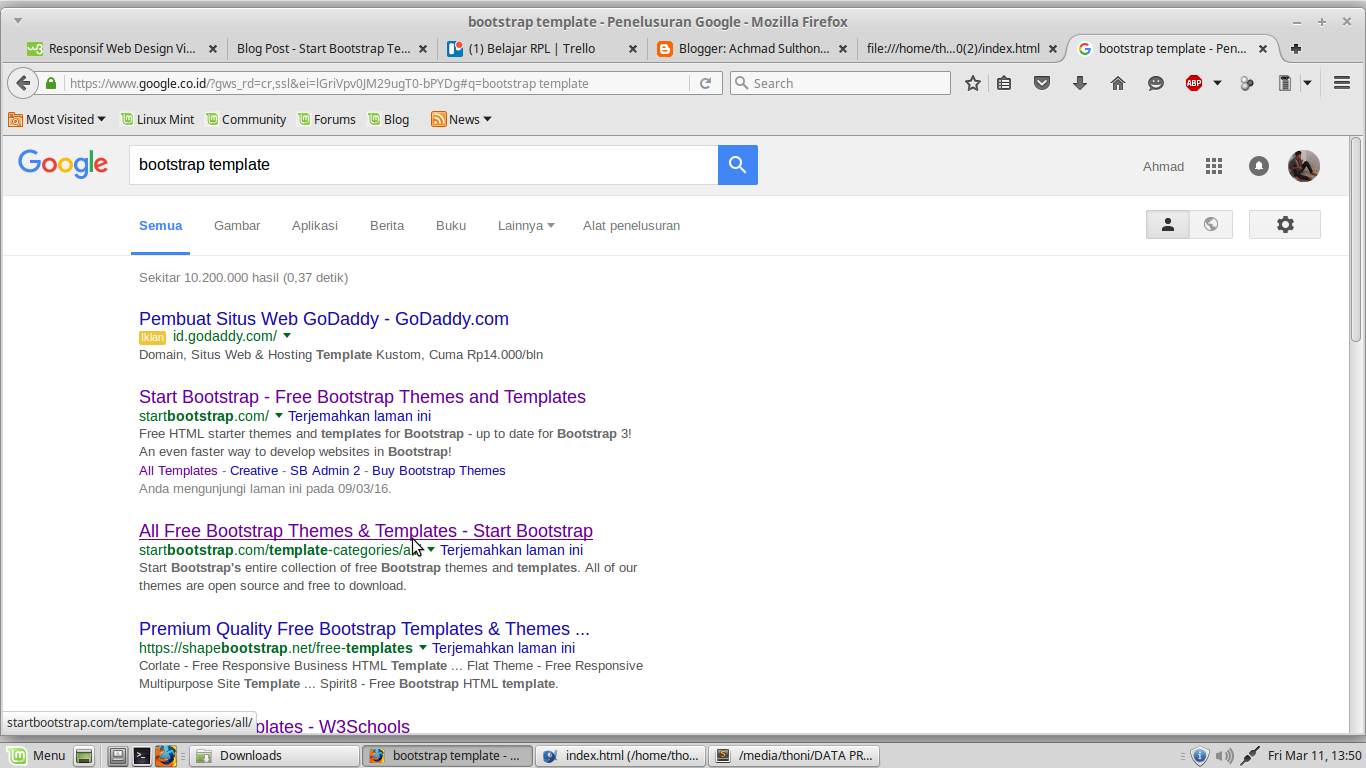The width and height of the screenshot is (1366, 768).
Task: Open the Google apps grid
Action: coord(1214,167)
